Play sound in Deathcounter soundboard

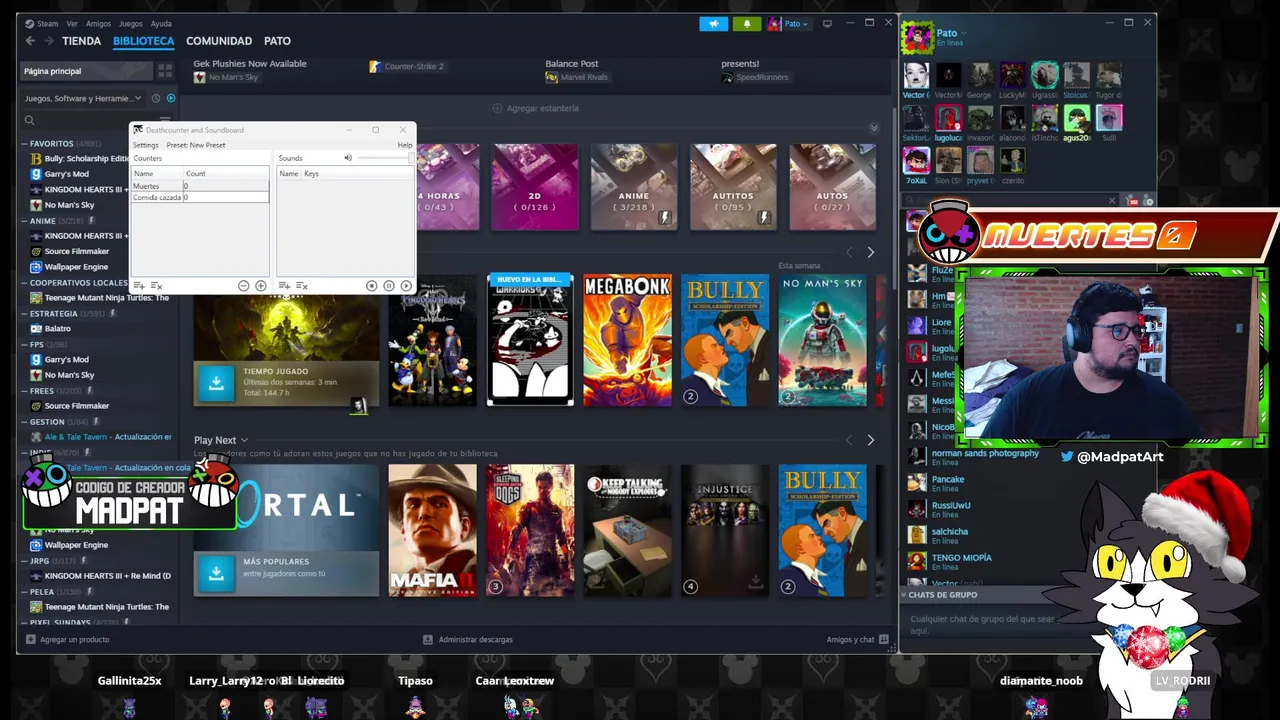coord(406,286)
